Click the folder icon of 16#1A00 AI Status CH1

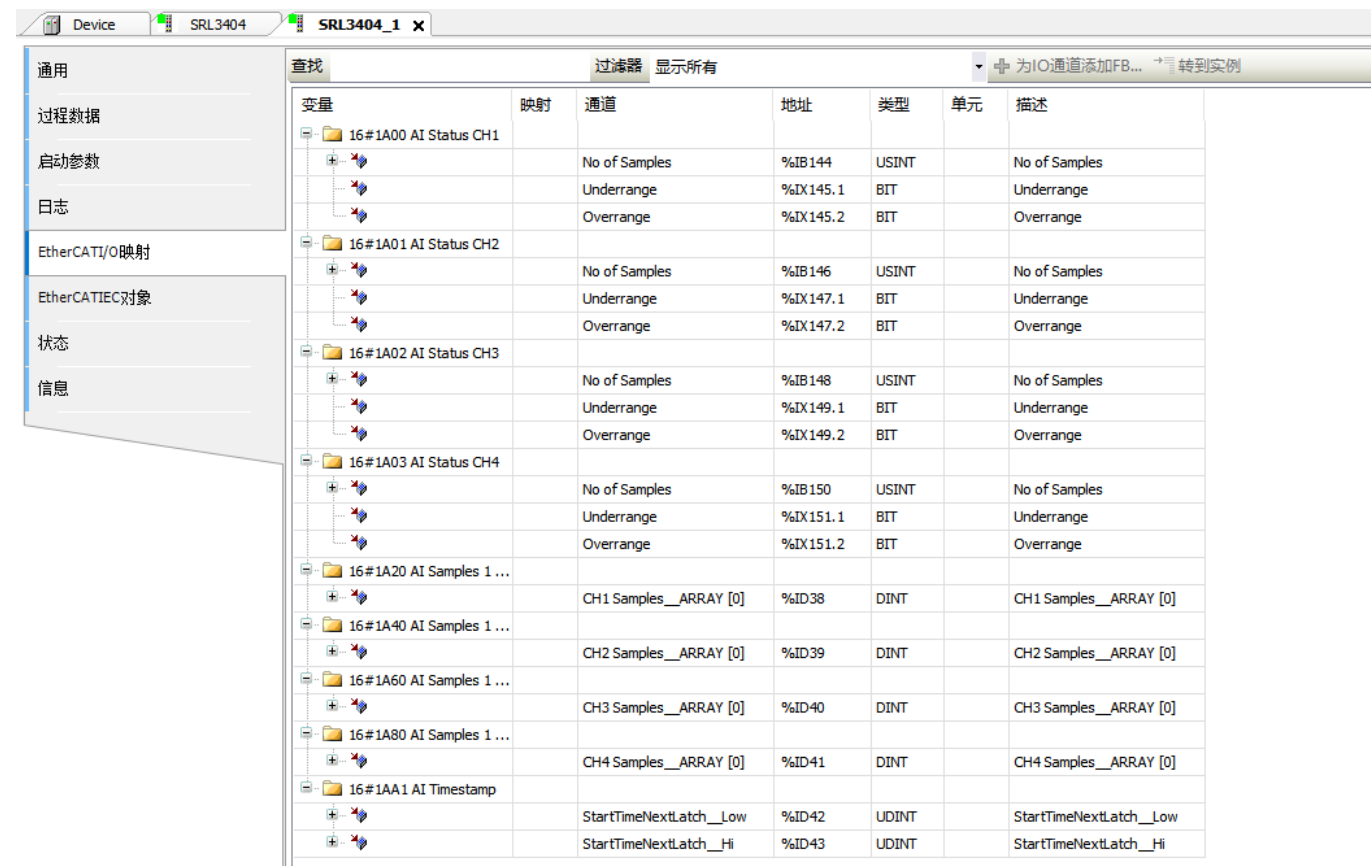point(332,135)
